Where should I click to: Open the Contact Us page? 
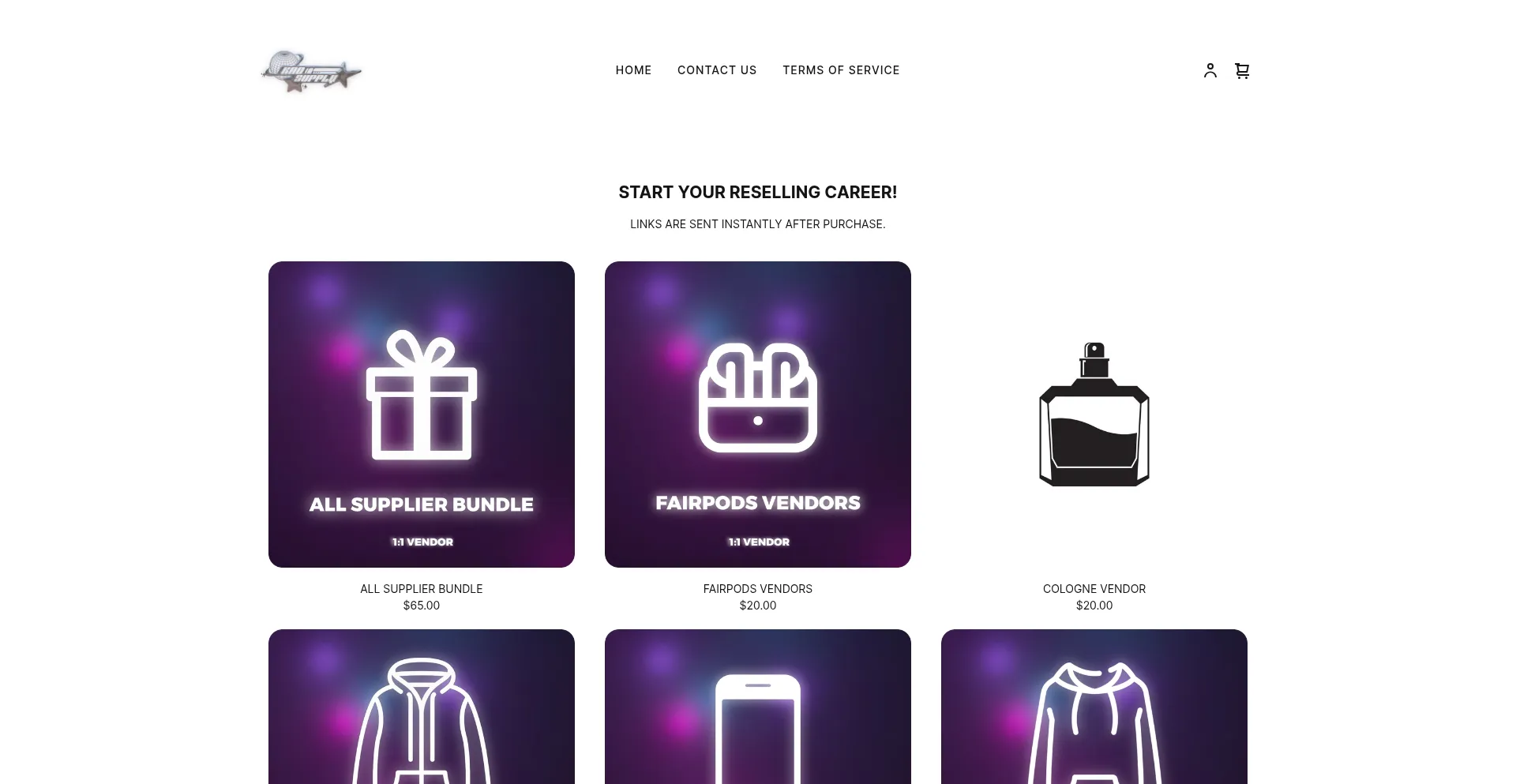click(717, 70)
